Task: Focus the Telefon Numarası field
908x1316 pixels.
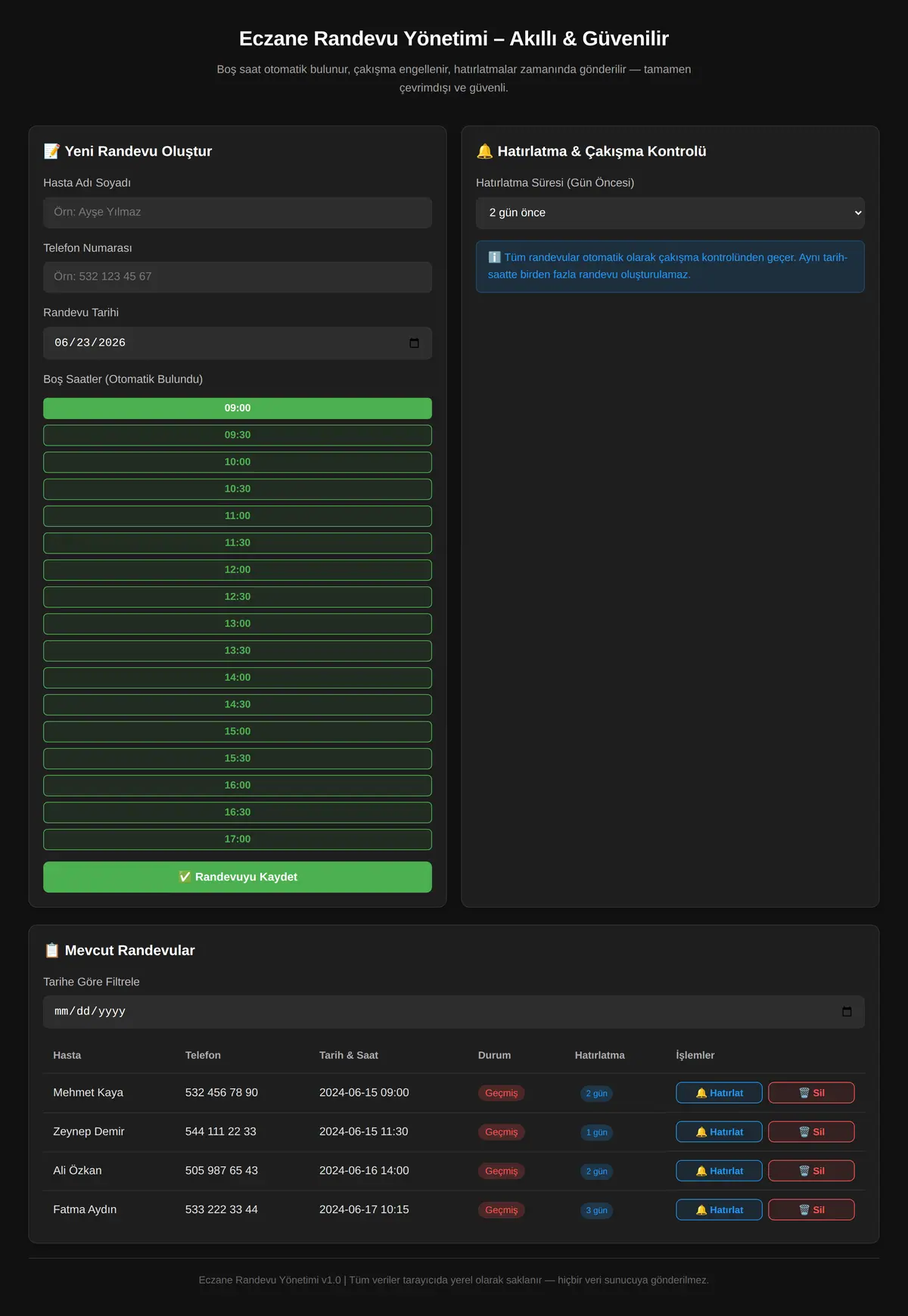Action: 238,277
